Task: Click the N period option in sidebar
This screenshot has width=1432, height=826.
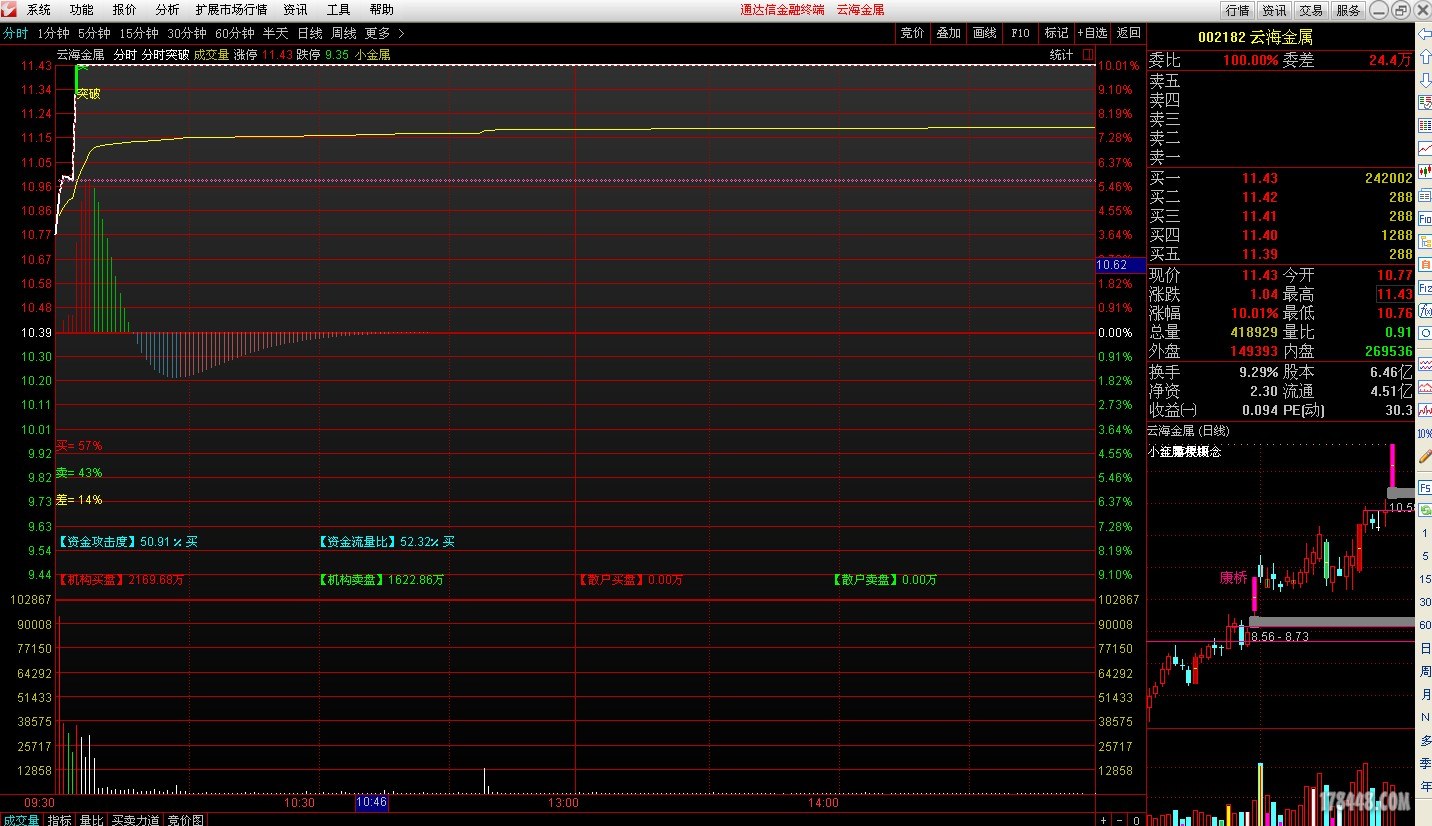Action: [1424, 717]
